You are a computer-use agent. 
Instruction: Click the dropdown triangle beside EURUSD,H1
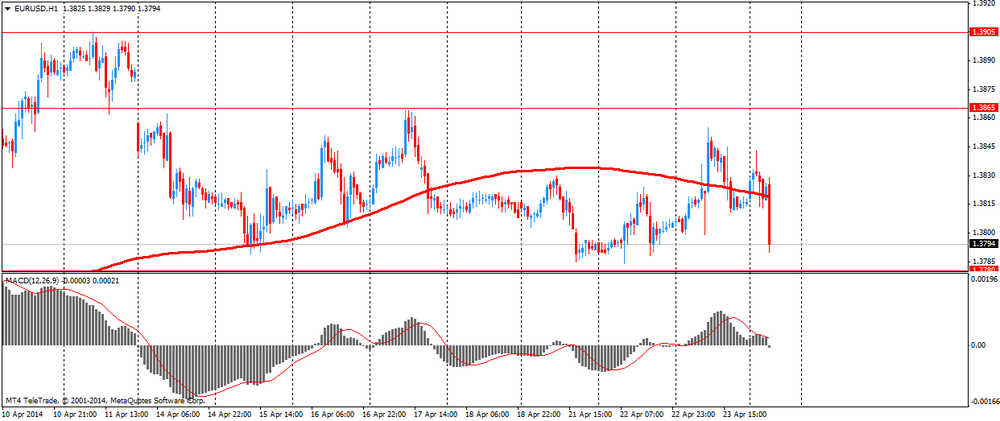click(8, 8)
